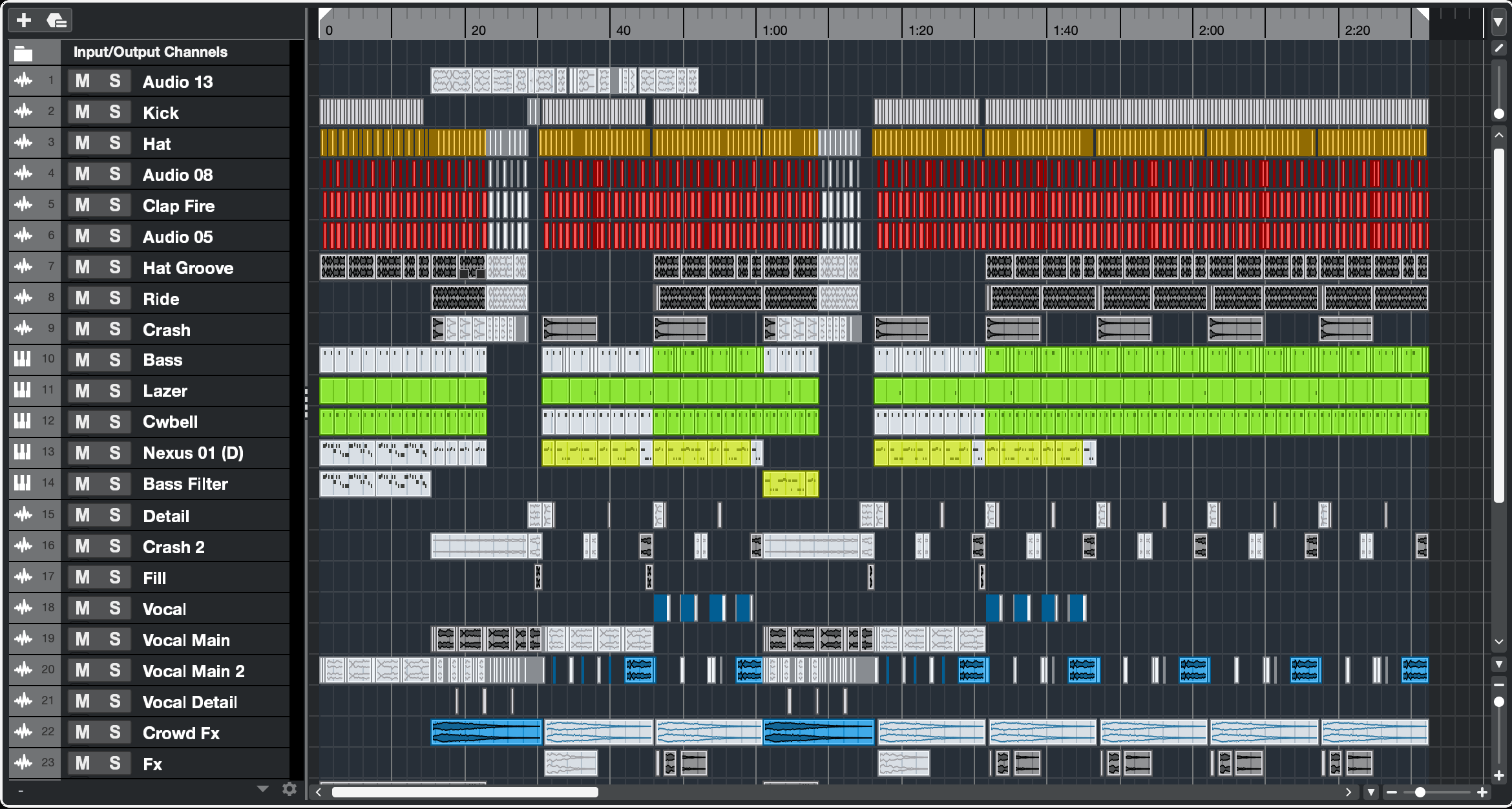Viewport: 1512px width, 809px height.
Task: Solo the Kick track
Action: coord(114,112)
